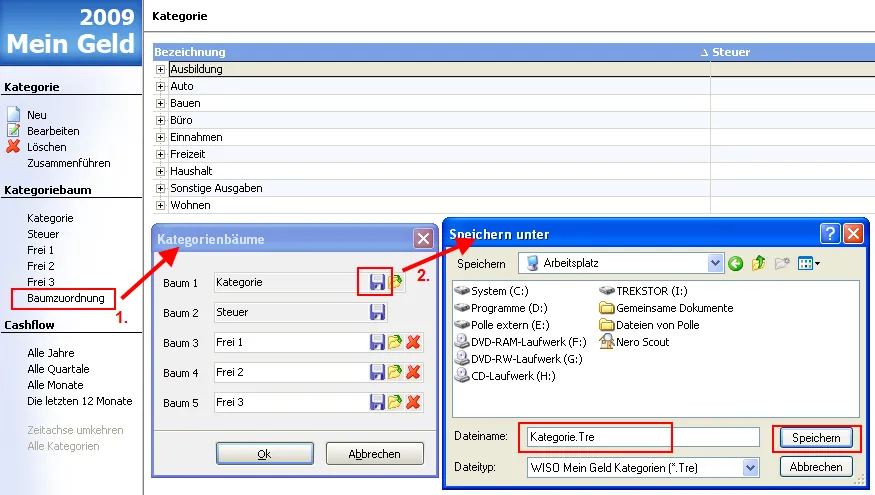
Task: Select Baumzuordnung in the sidebar
Action: (65, 298)
